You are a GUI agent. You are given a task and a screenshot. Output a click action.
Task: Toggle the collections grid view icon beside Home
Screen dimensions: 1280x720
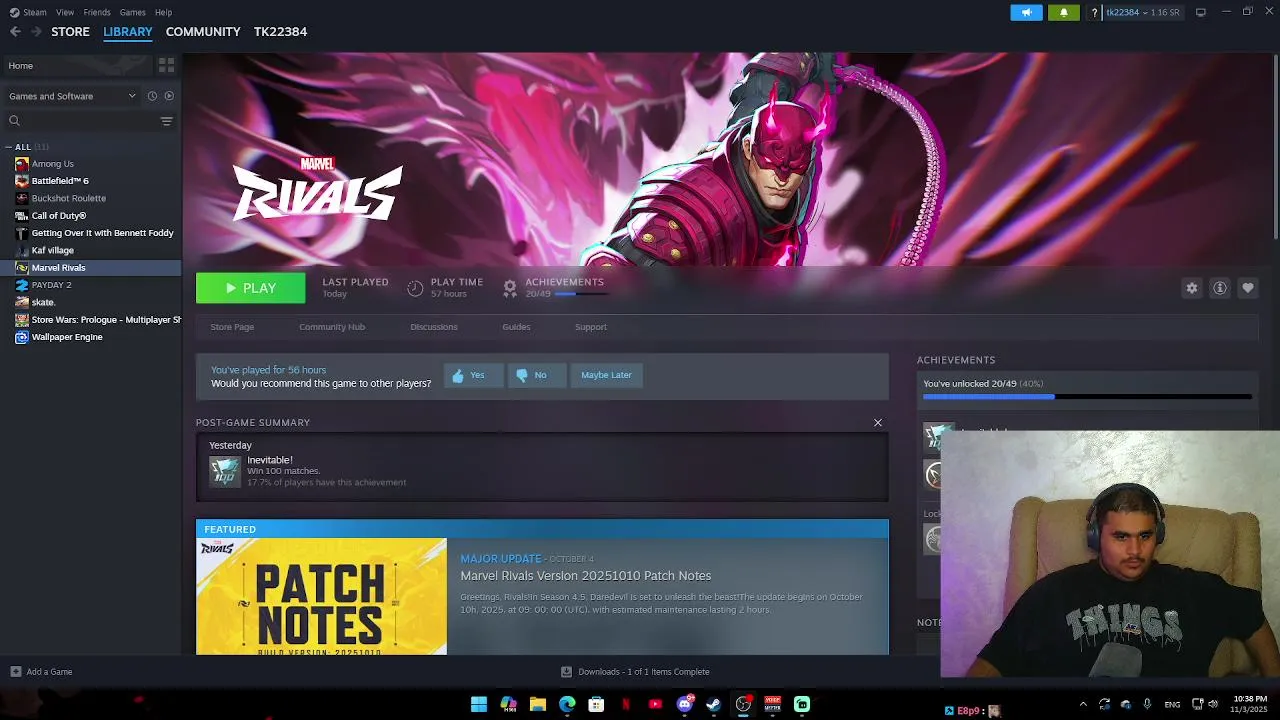[x=166, y=65]
